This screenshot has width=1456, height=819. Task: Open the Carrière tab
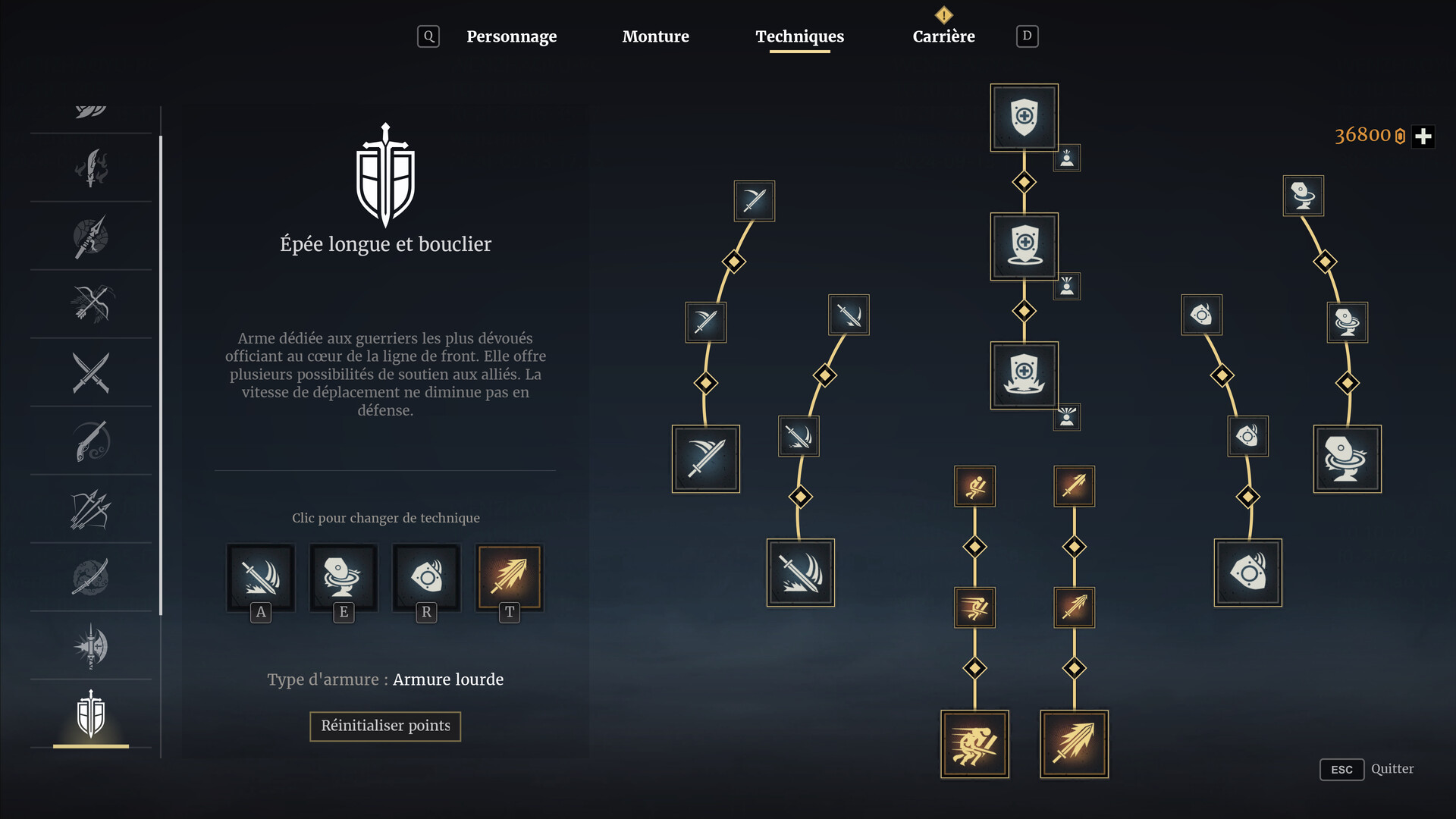click(943, 36)
